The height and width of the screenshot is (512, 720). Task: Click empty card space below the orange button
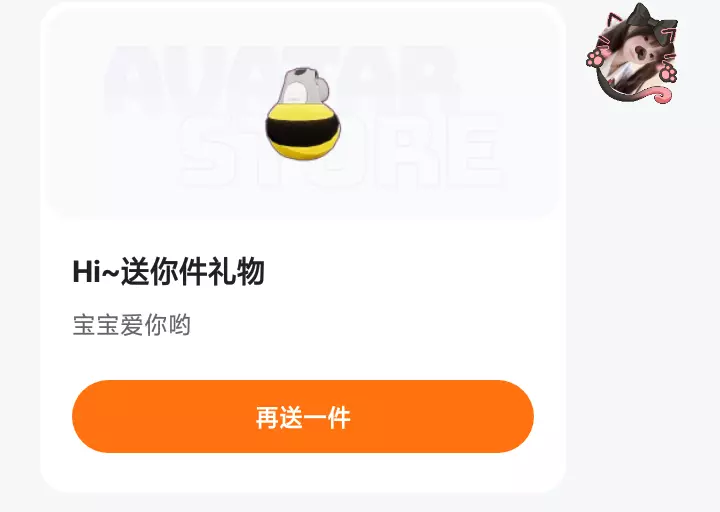(303, 473)
